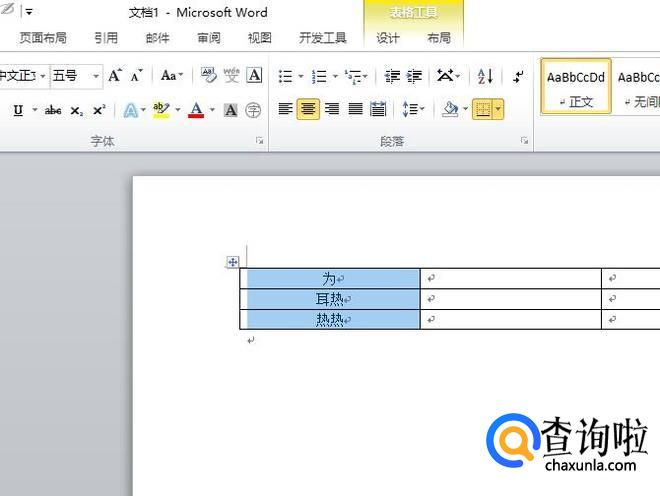Screen dimensions: 660x496
Task: Click the Sort A-Z icon
Action: point(485,76)
